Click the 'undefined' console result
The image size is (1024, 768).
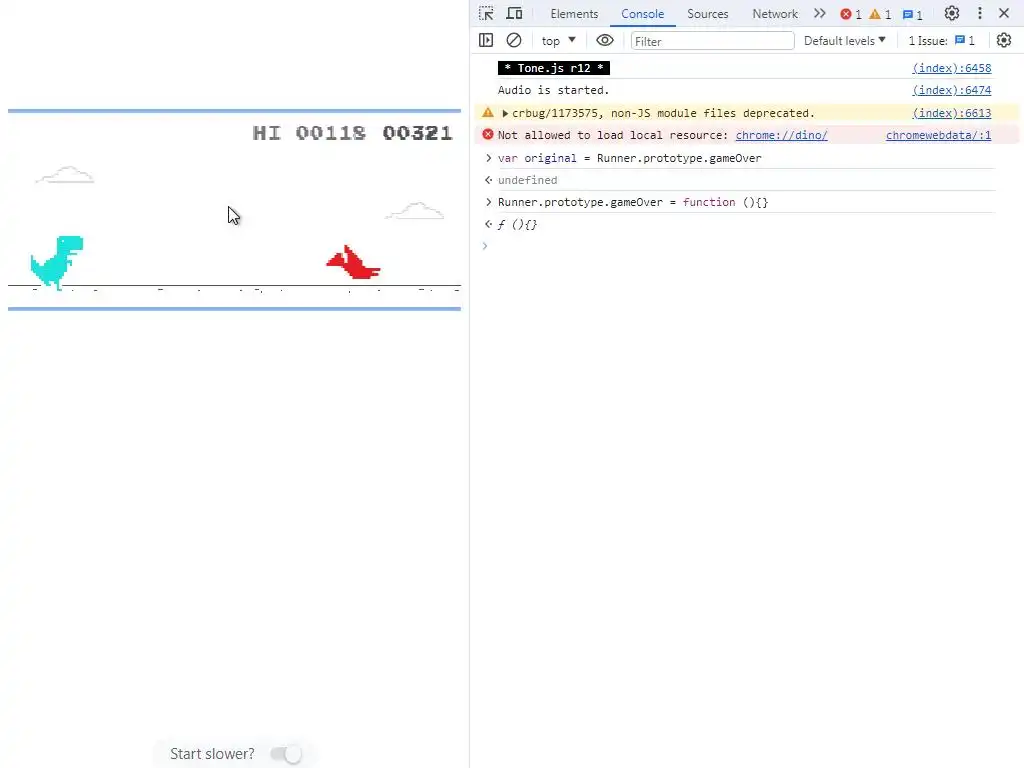527,180
